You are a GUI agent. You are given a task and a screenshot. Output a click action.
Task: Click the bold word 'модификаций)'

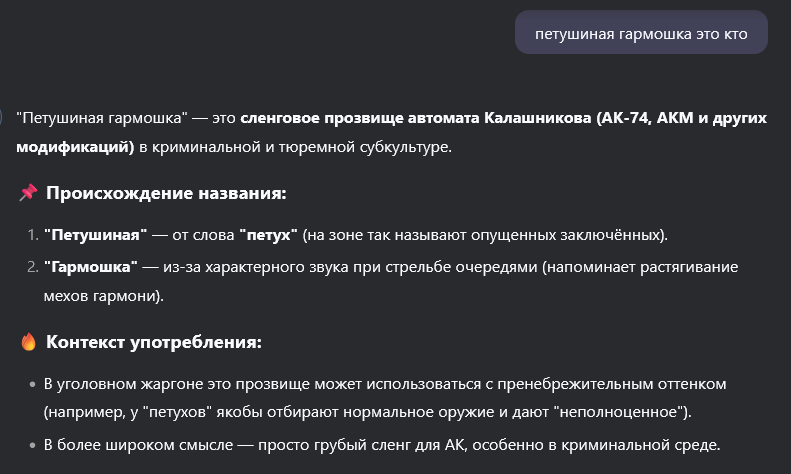pos(75,147)
